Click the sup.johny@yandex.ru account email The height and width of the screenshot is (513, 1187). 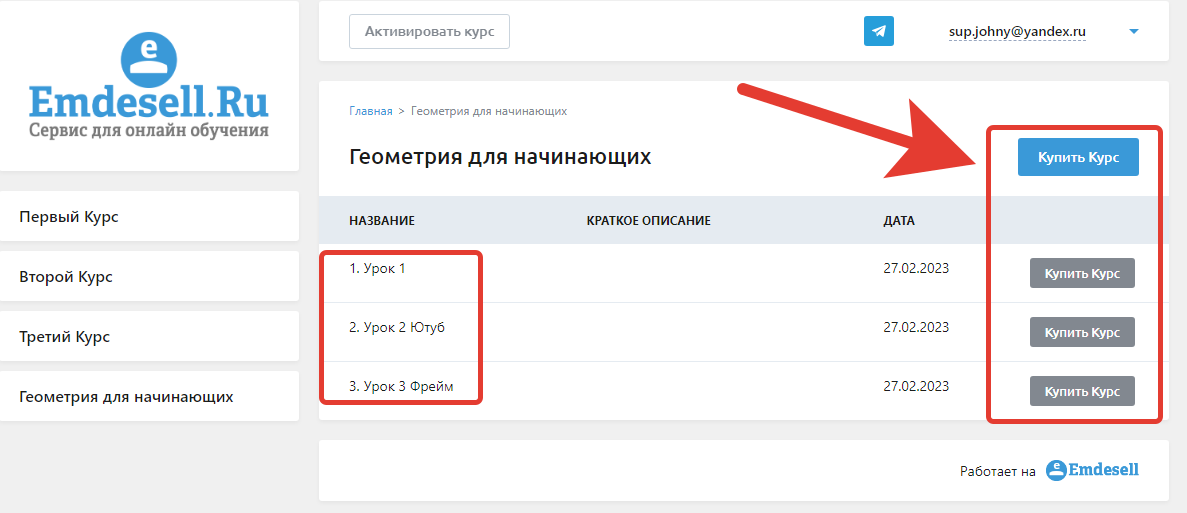pyautogui.click(x=1017, y=32)
